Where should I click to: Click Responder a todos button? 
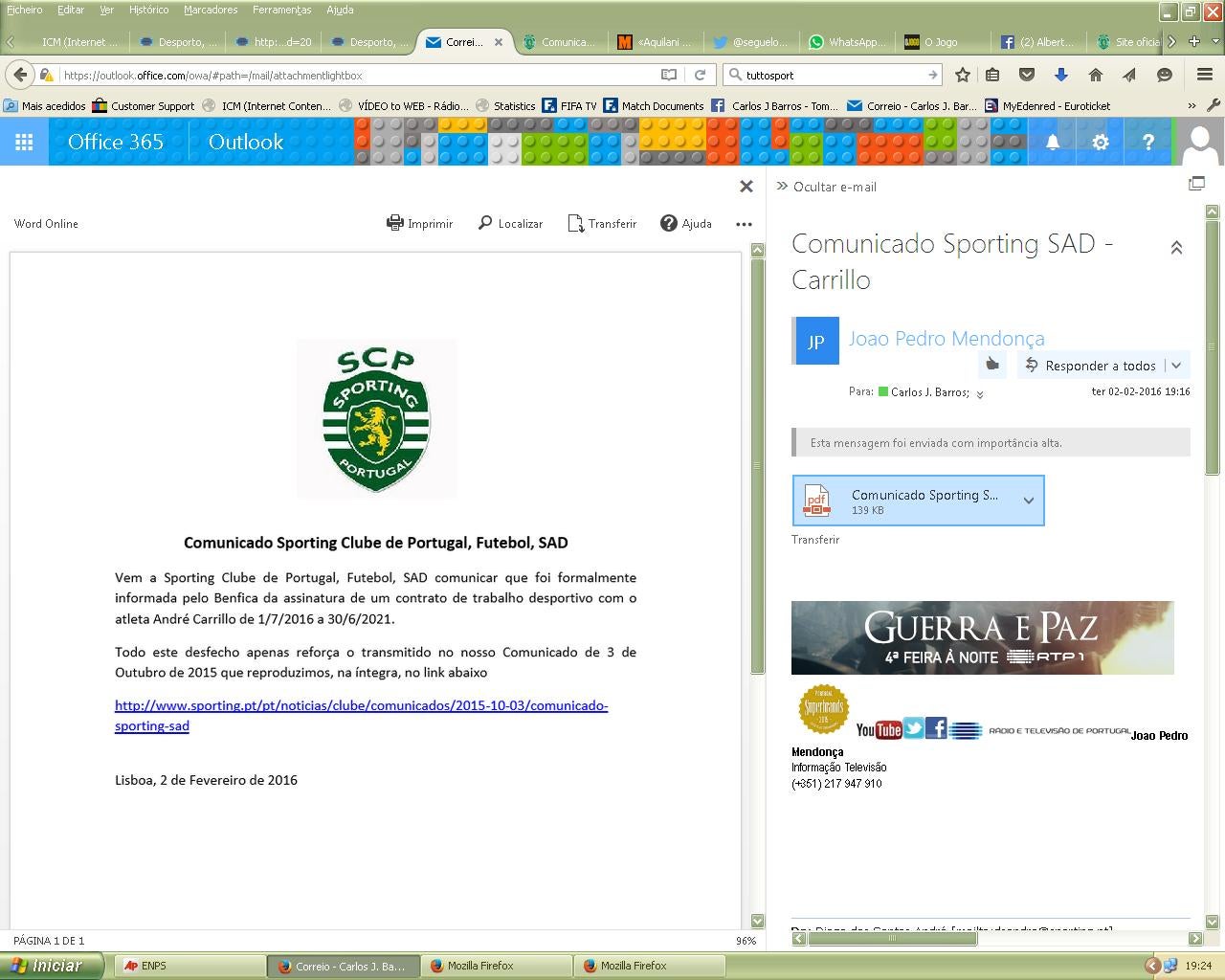coord(1091,366)
